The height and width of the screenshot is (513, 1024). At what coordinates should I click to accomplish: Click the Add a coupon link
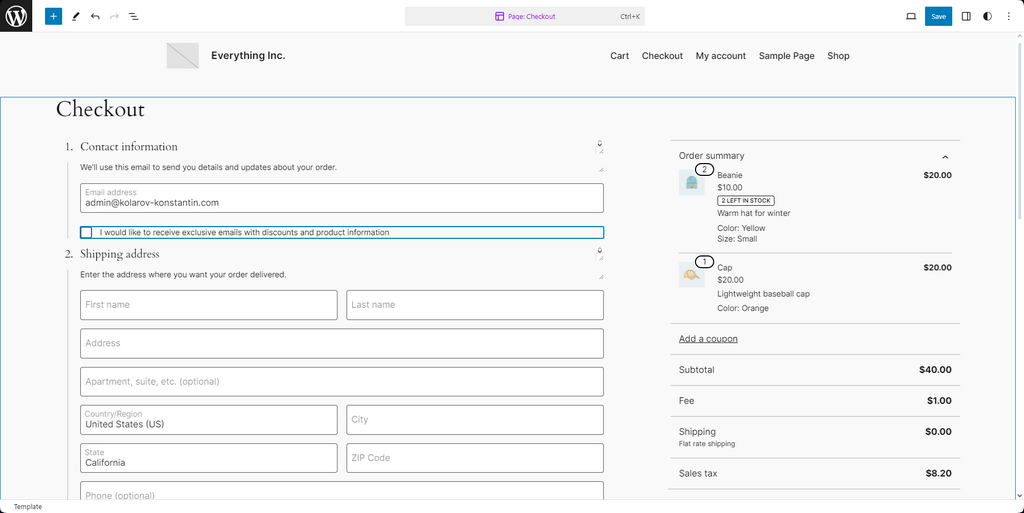click(x=708, y=339)
